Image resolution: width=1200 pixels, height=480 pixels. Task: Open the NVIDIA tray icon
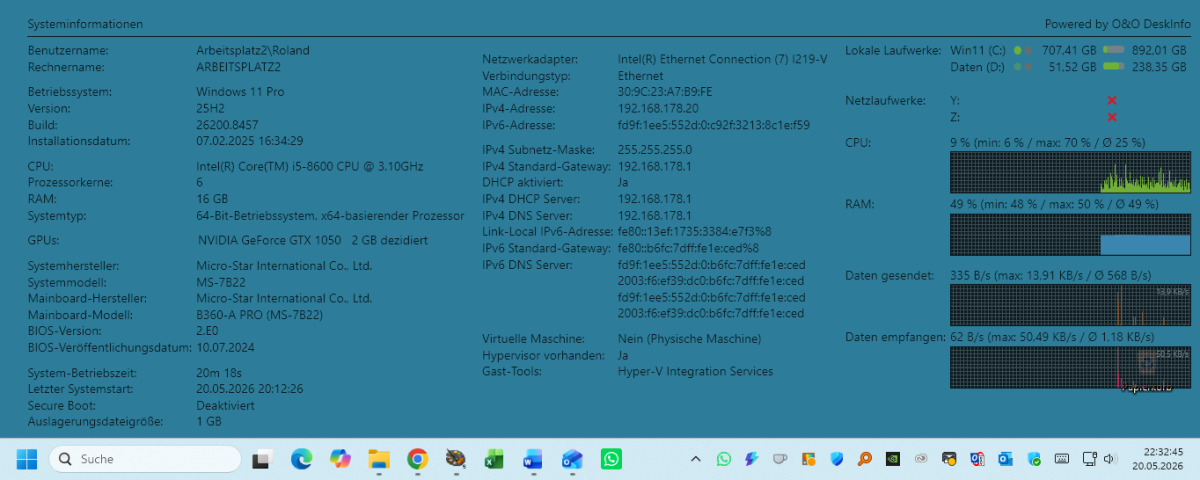(893, 459)
